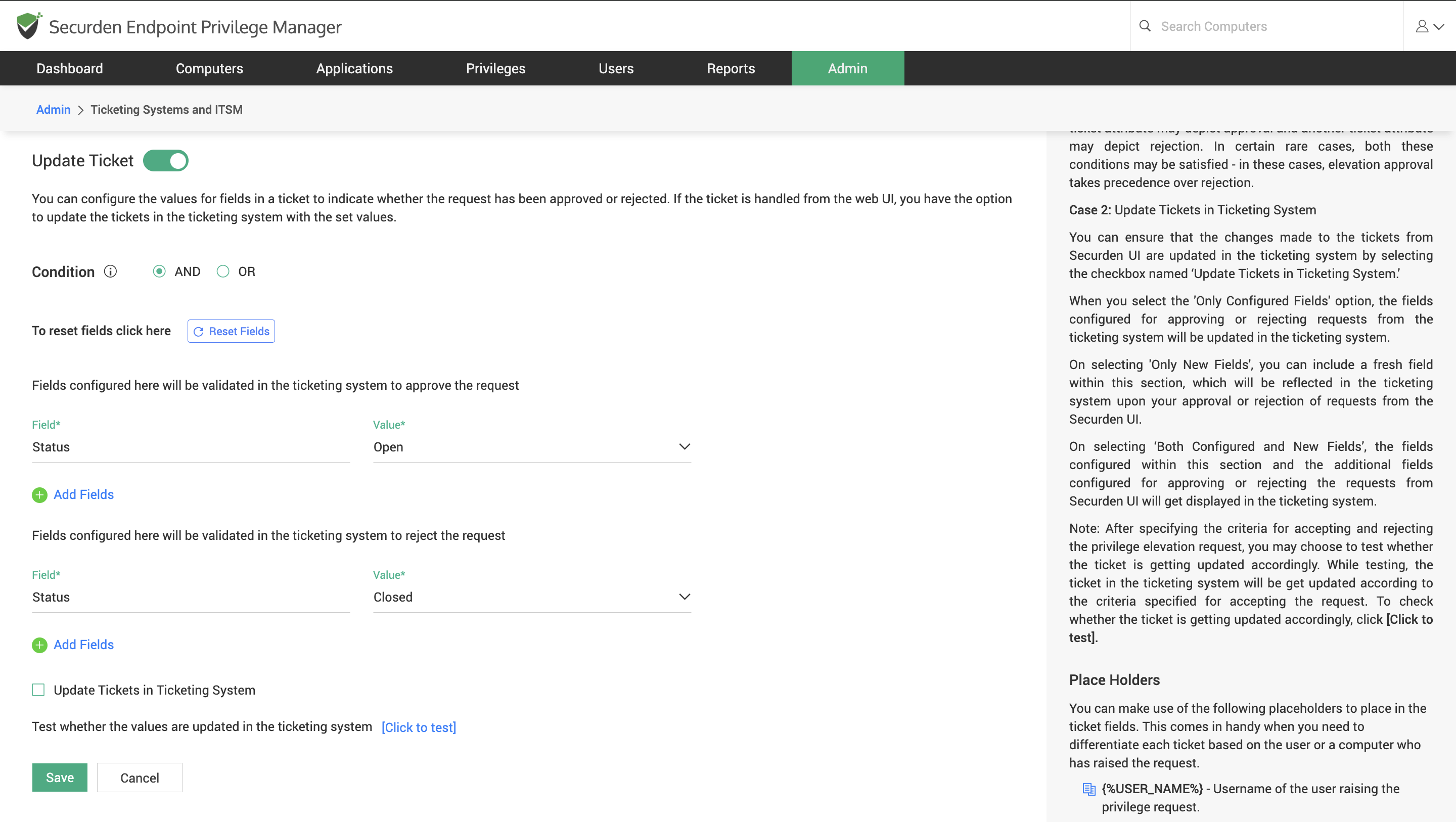The width and height of the screenshot is (1456, 822).
Task: Click the green plus icon under Open value
Action: [39, 495]
